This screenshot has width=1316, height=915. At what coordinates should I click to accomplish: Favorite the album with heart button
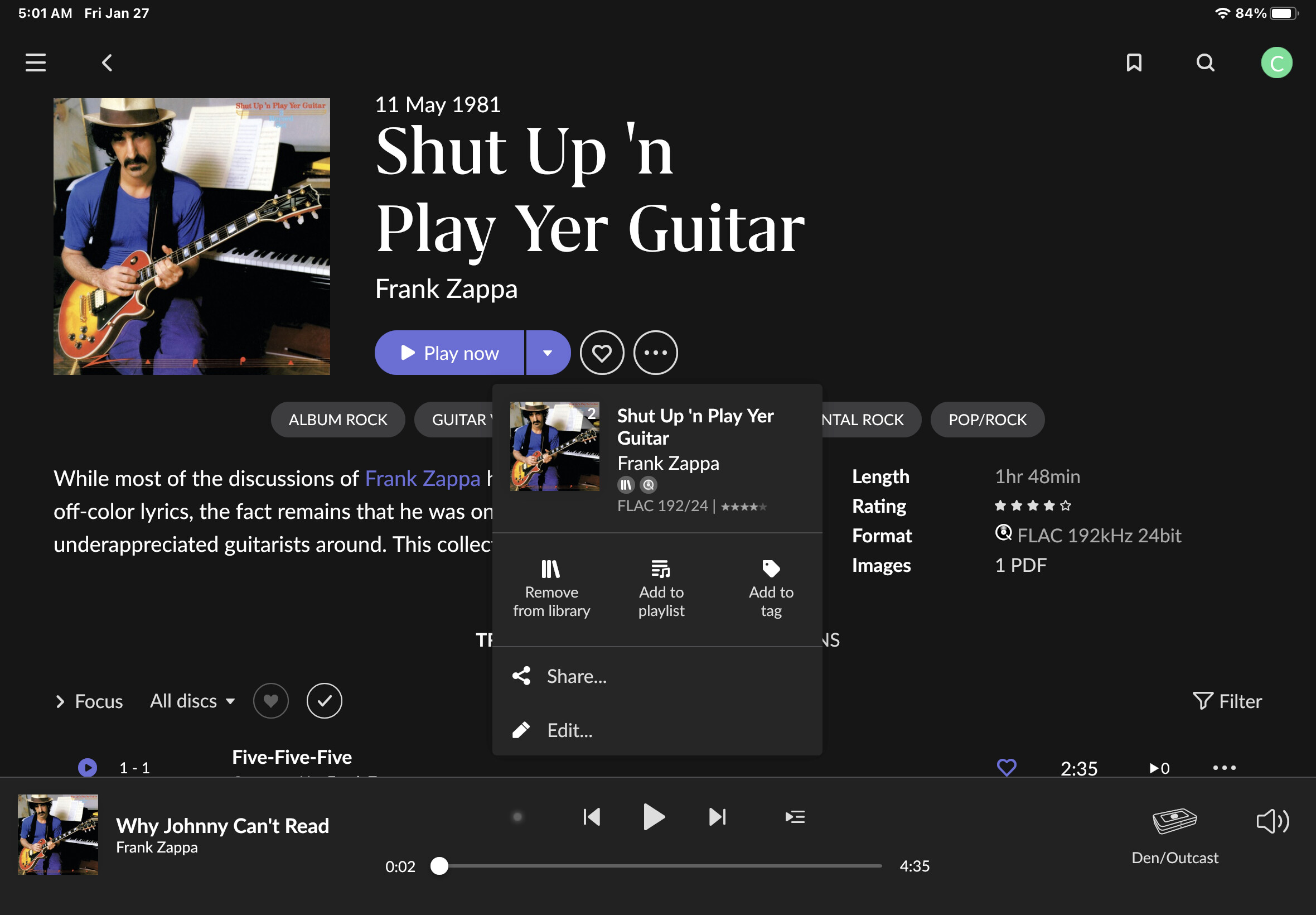coord(602,353)
